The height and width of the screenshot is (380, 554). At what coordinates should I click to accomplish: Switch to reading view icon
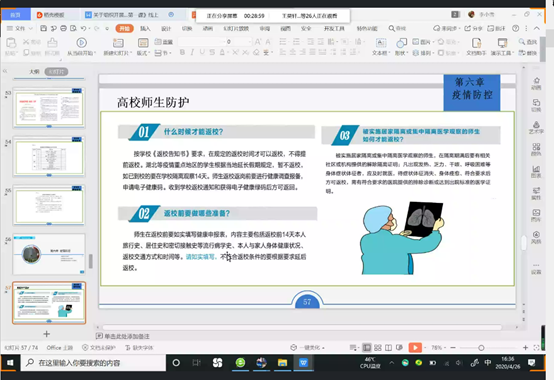pyautogui.click(x=388, y=348)
